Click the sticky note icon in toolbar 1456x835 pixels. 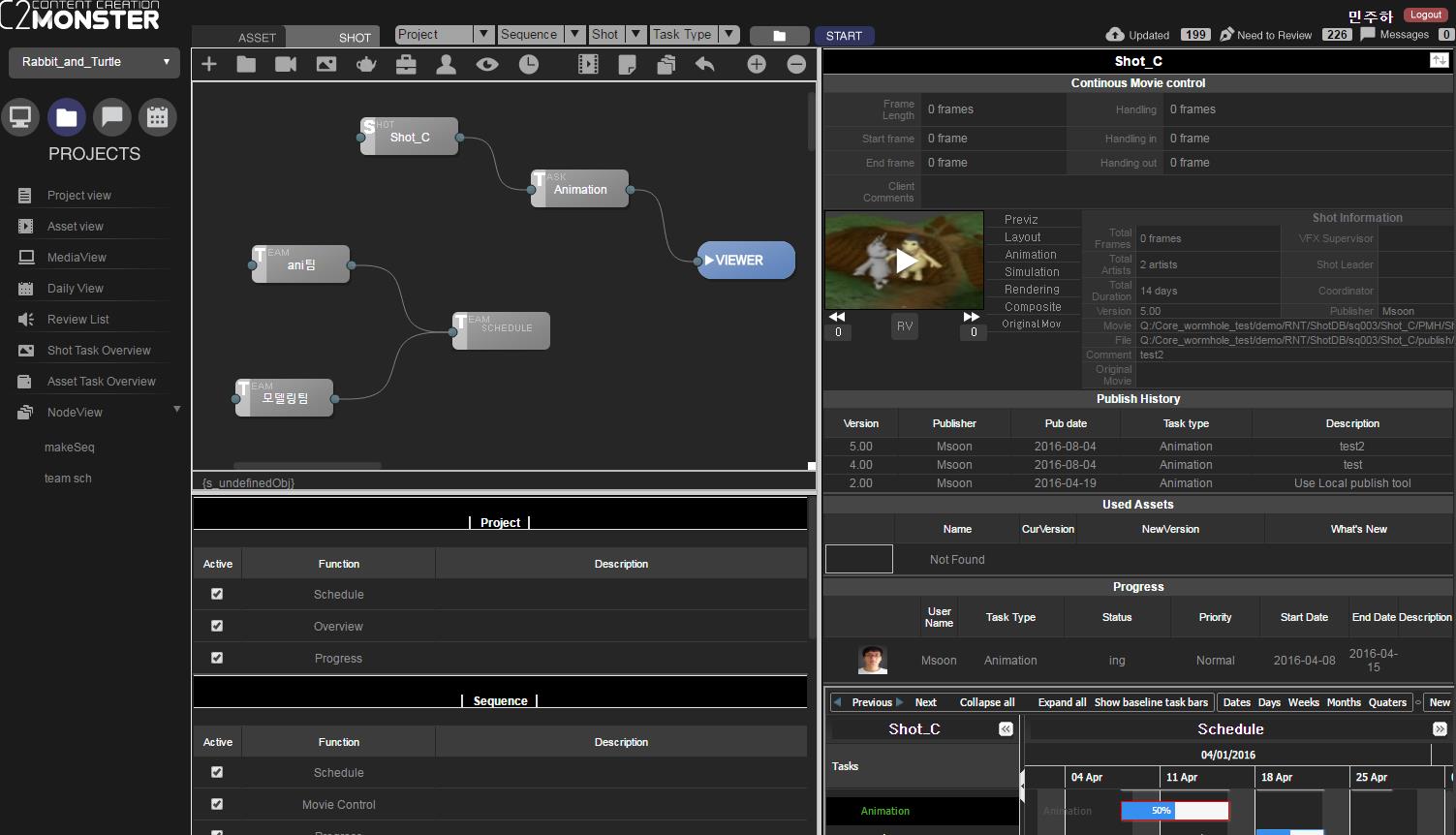627,64
